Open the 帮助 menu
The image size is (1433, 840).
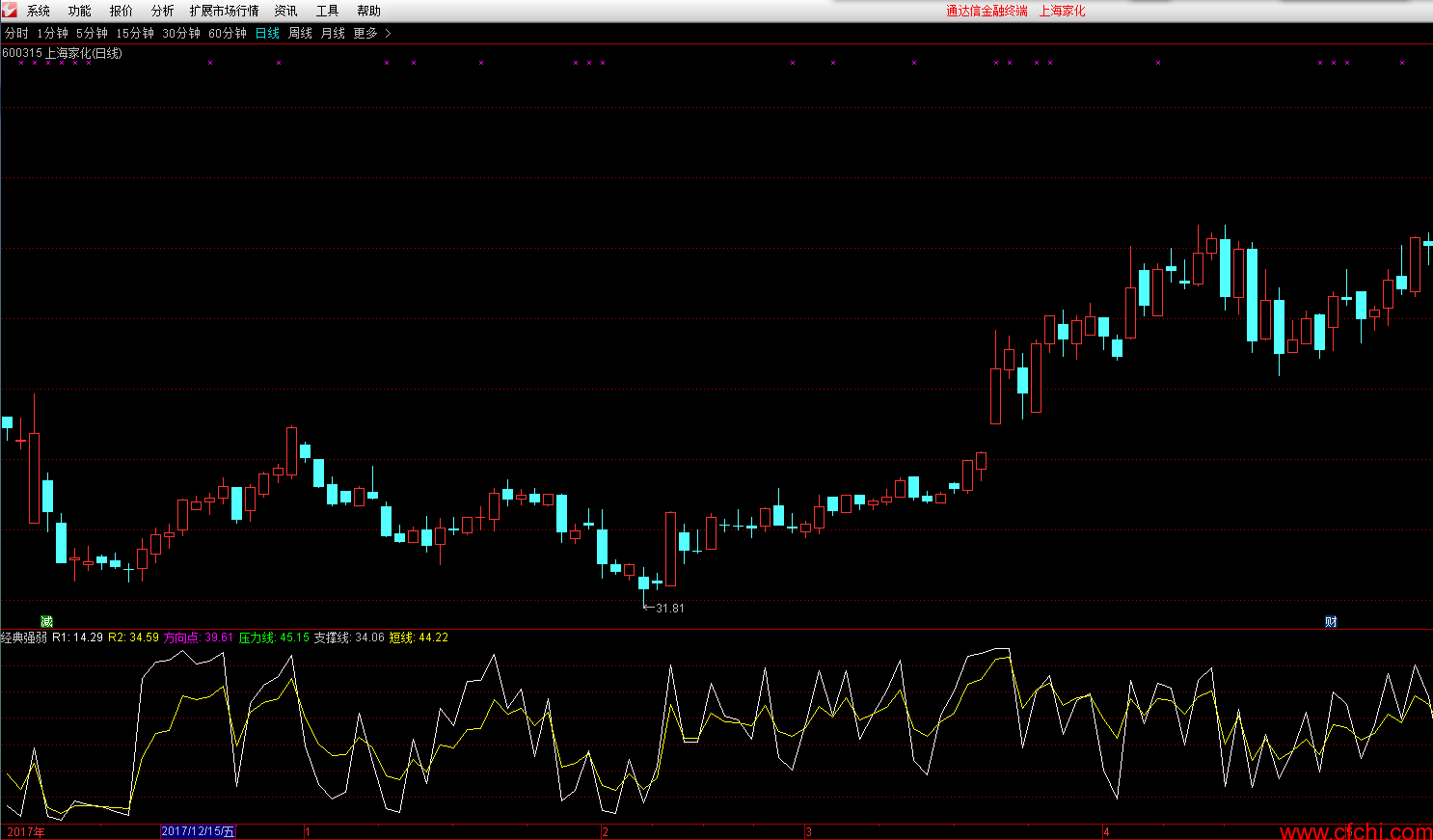[368, 11]
